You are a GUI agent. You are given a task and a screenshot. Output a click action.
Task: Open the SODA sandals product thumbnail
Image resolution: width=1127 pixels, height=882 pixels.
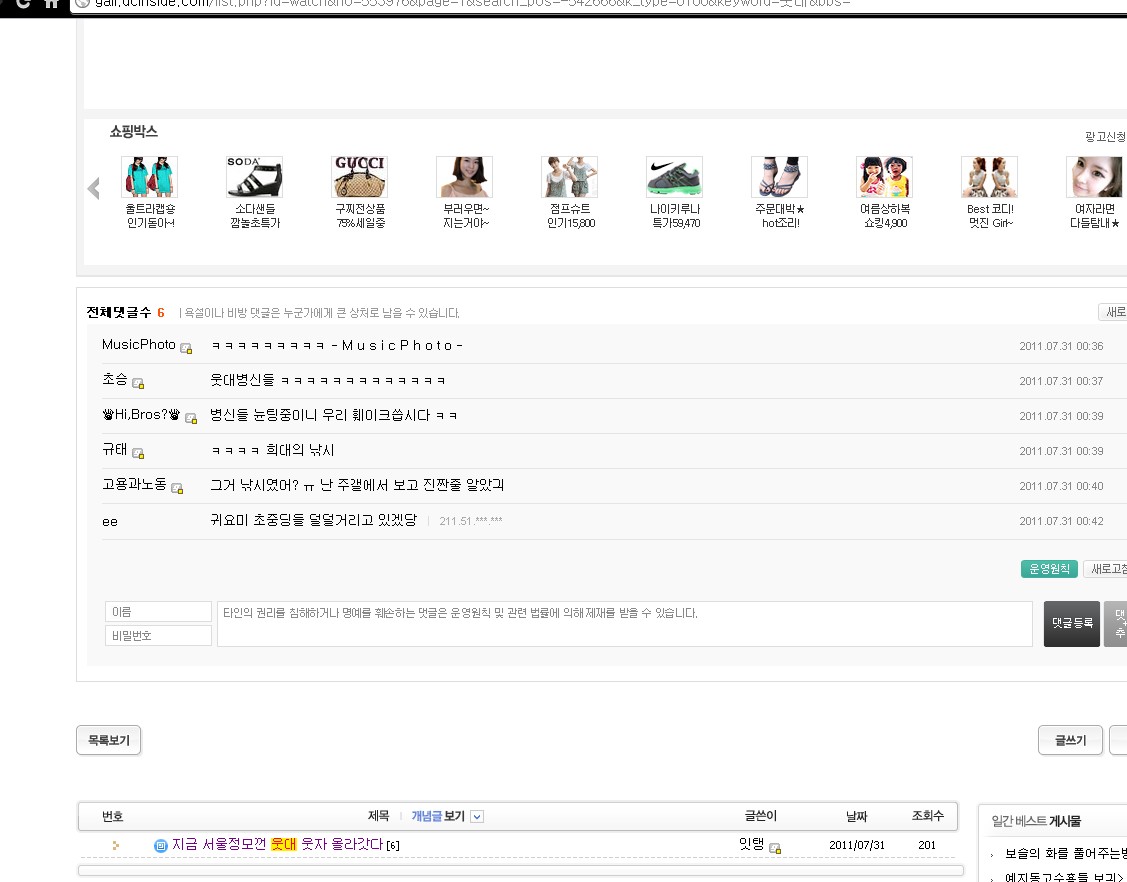point(254,177)
